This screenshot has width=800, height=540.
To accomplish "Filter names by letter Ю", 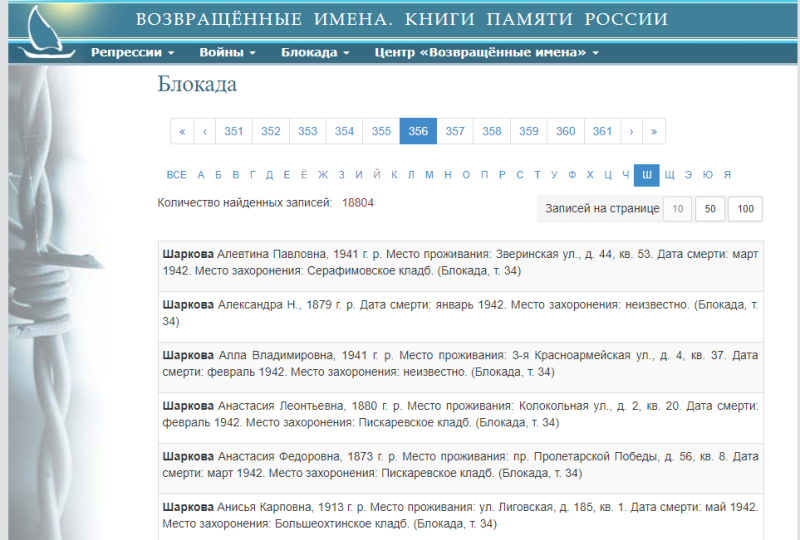I will [x=708, y=175].
